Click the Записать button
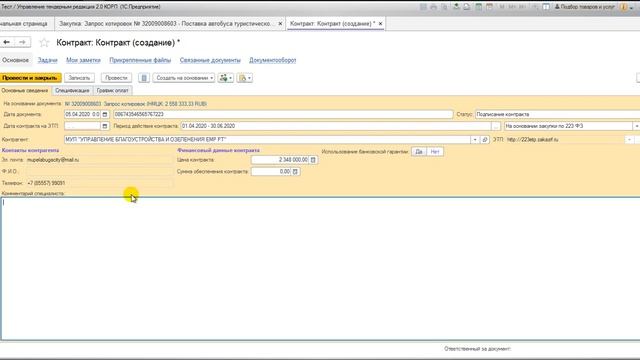Viewport: 640px width, 360px height. click(79, 78)
